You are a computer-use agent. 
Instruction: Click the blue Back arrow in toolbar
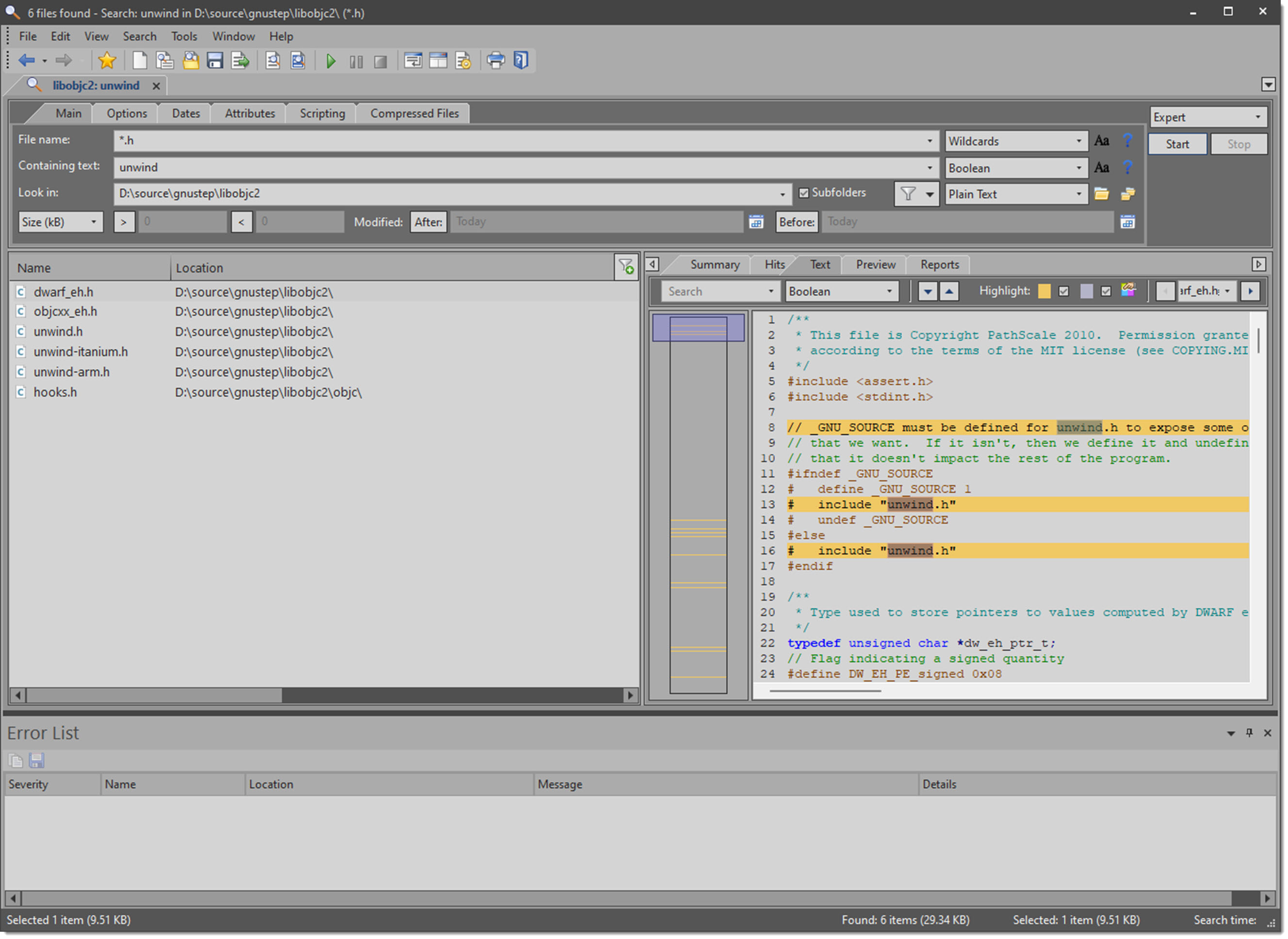pyautogui.click(x=26, y=60)
